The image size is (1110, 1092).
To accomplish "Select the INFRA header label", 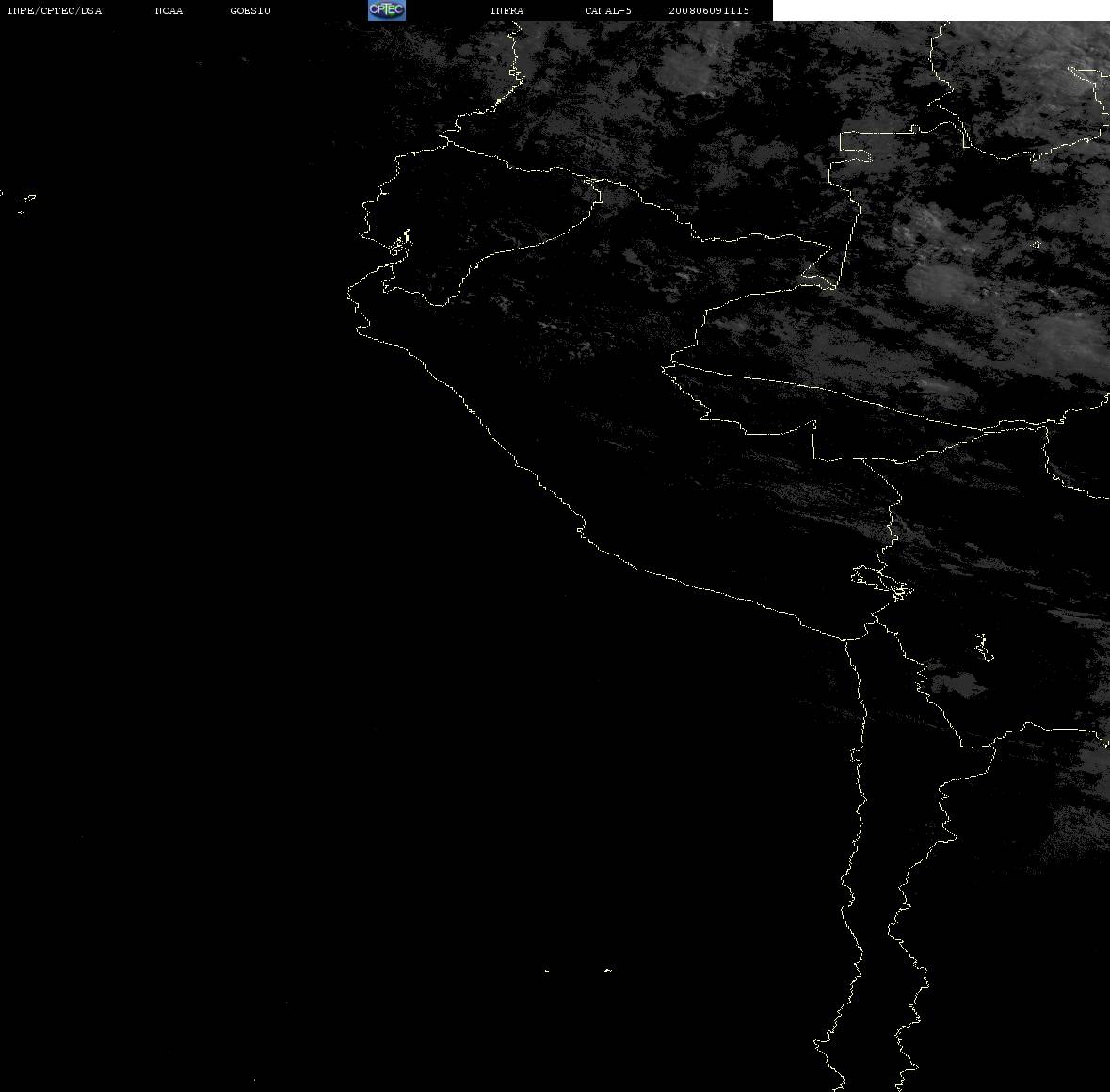I will [x=507, y=10].
